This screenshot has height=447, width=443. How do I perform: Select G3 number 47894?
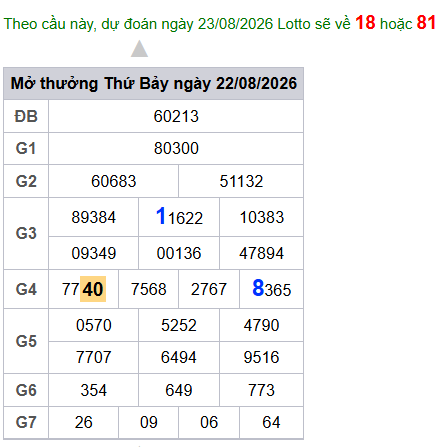pyautogui.click(x=261, y=253)
